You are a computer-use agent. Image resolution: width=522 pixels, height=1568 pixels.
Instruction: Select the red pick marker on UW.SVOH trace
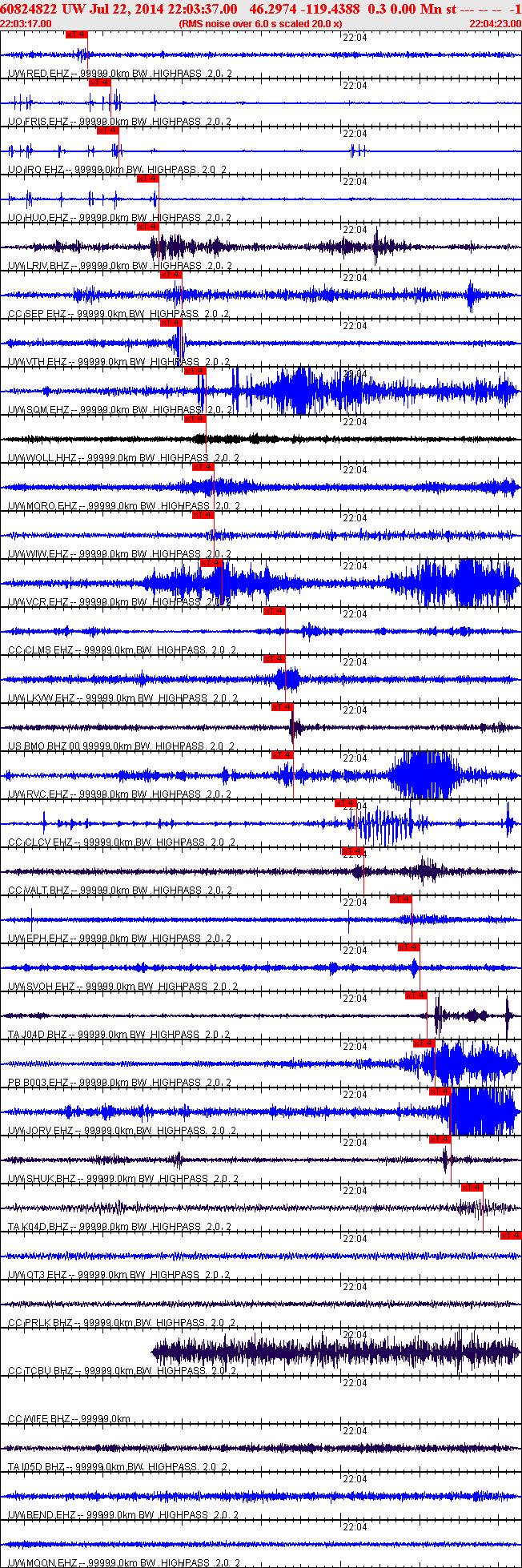409,947
